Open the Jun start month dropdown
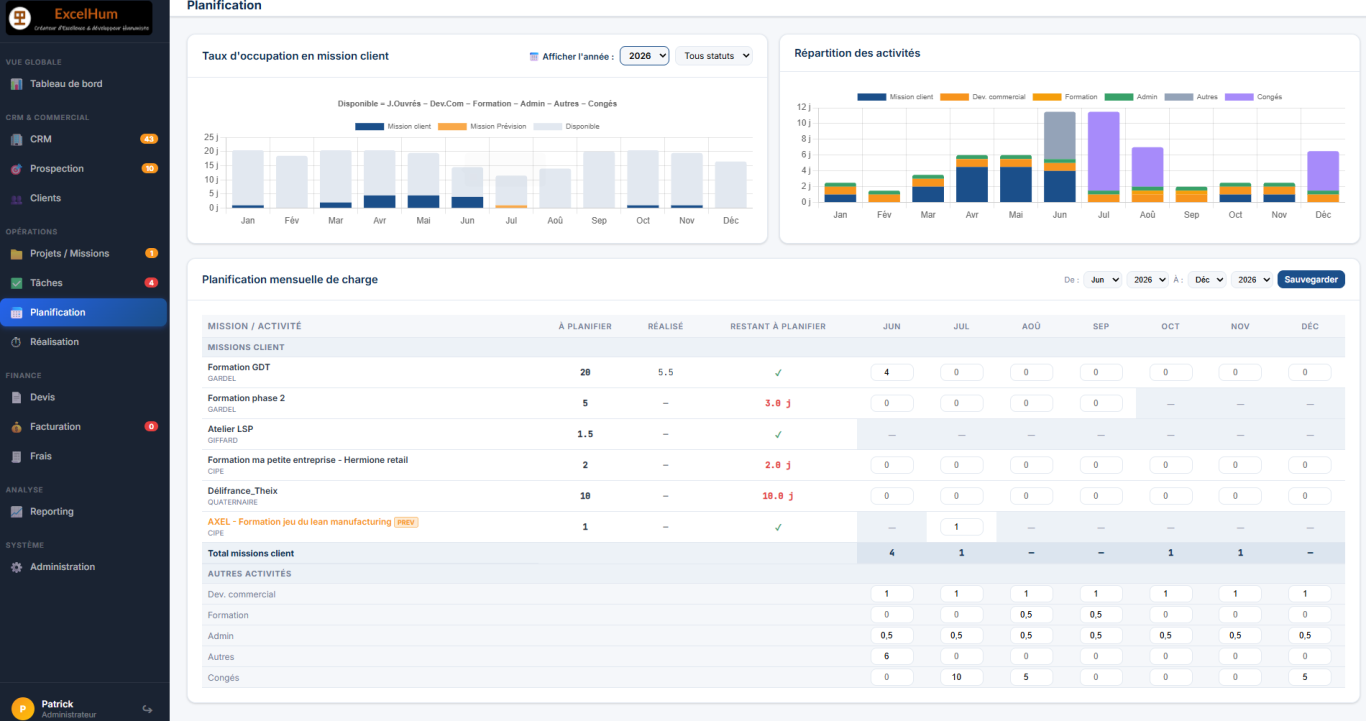The image size is (1366, 721). (x=1102, y=280)
